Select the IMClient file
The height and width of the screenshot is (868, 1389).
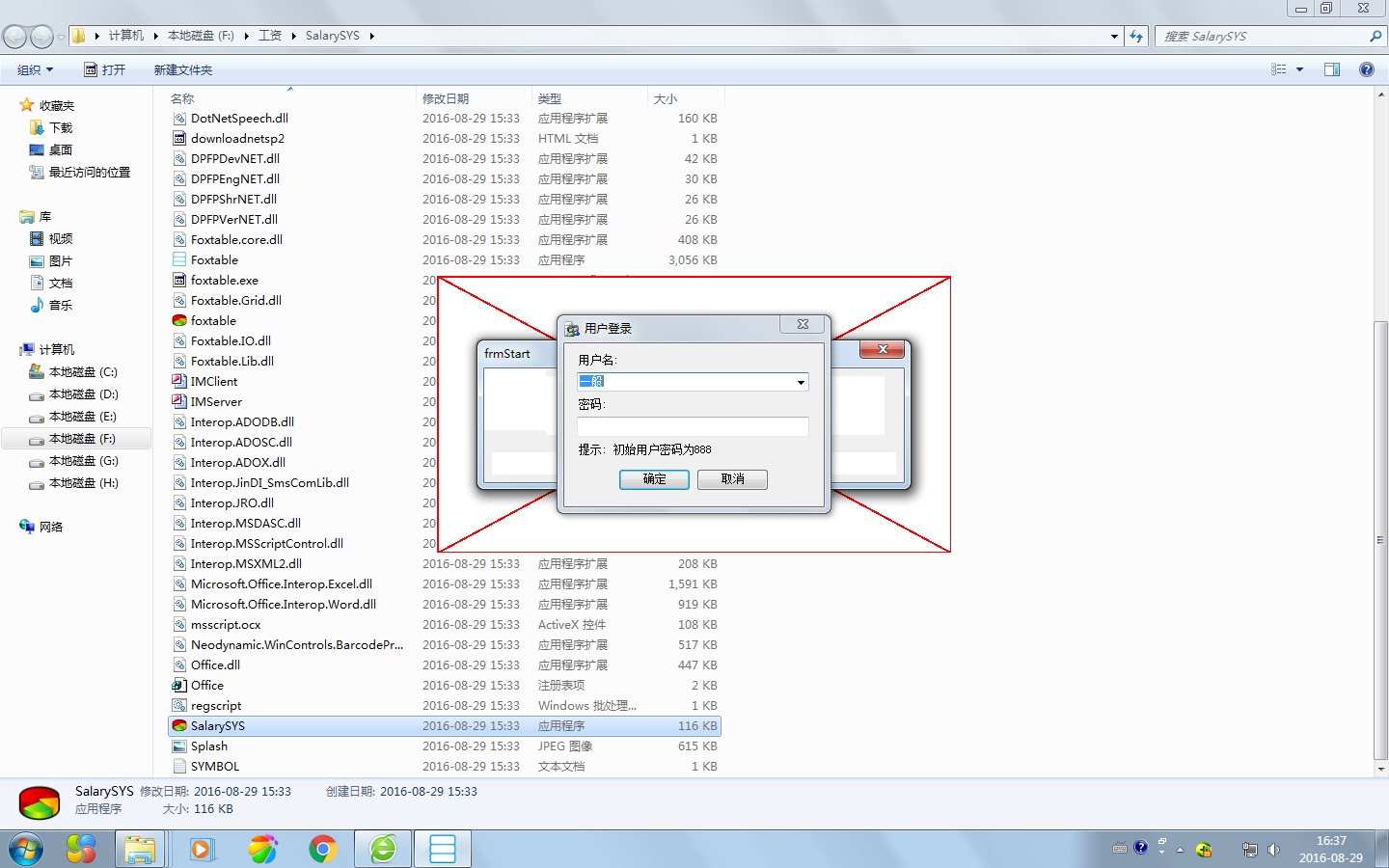tap(213, 381)
